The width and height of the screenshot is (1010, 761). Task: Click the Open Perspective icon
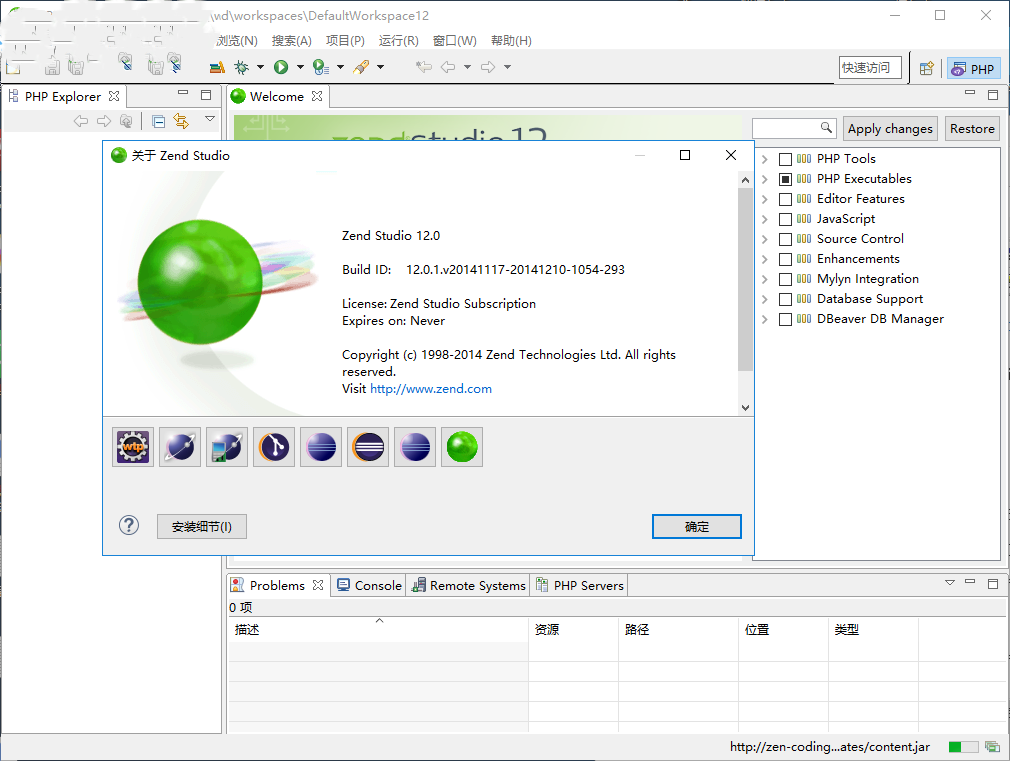[927, 68]
